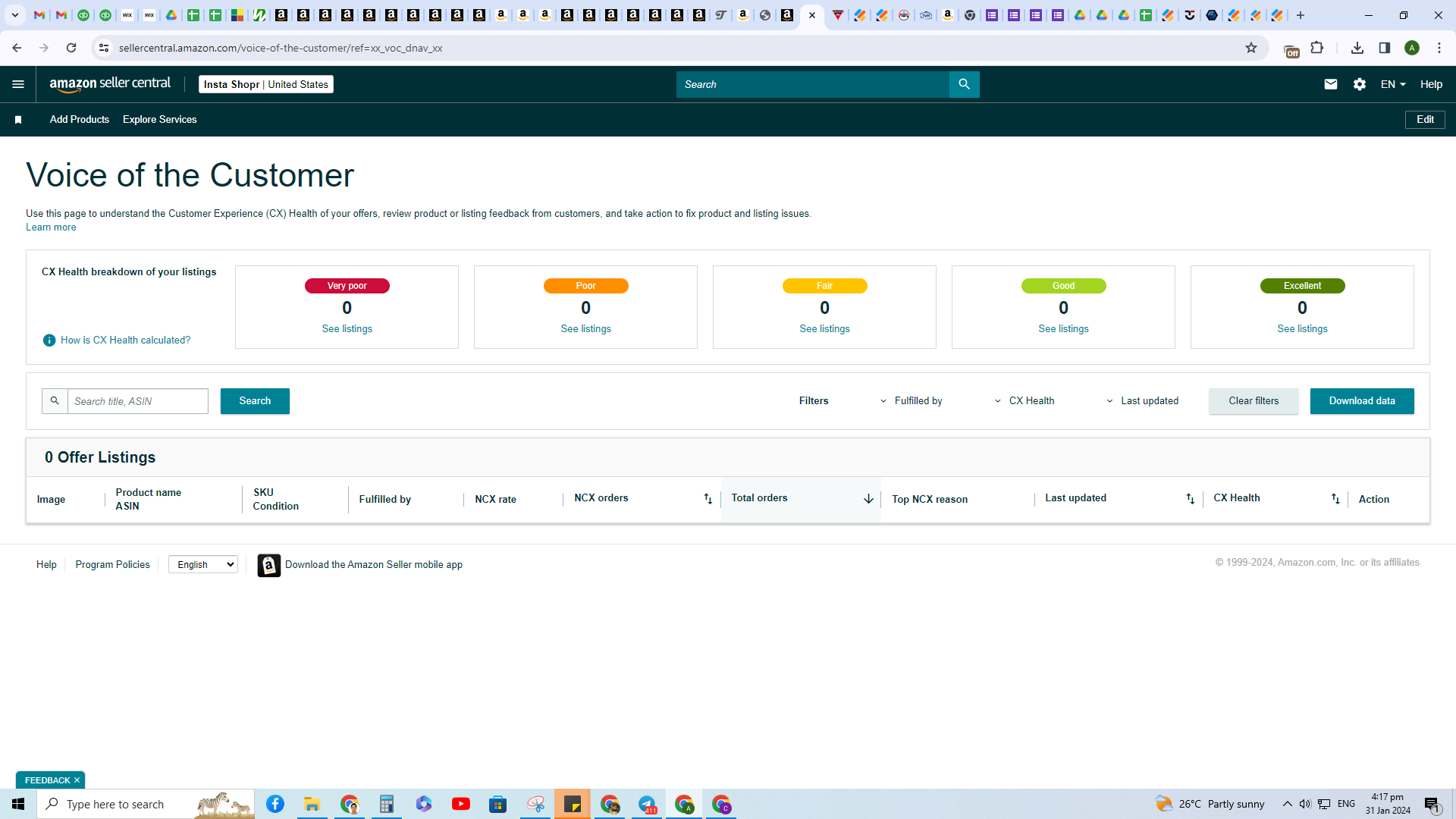Reload the page
1456x819 pixels.
(71, 48)
